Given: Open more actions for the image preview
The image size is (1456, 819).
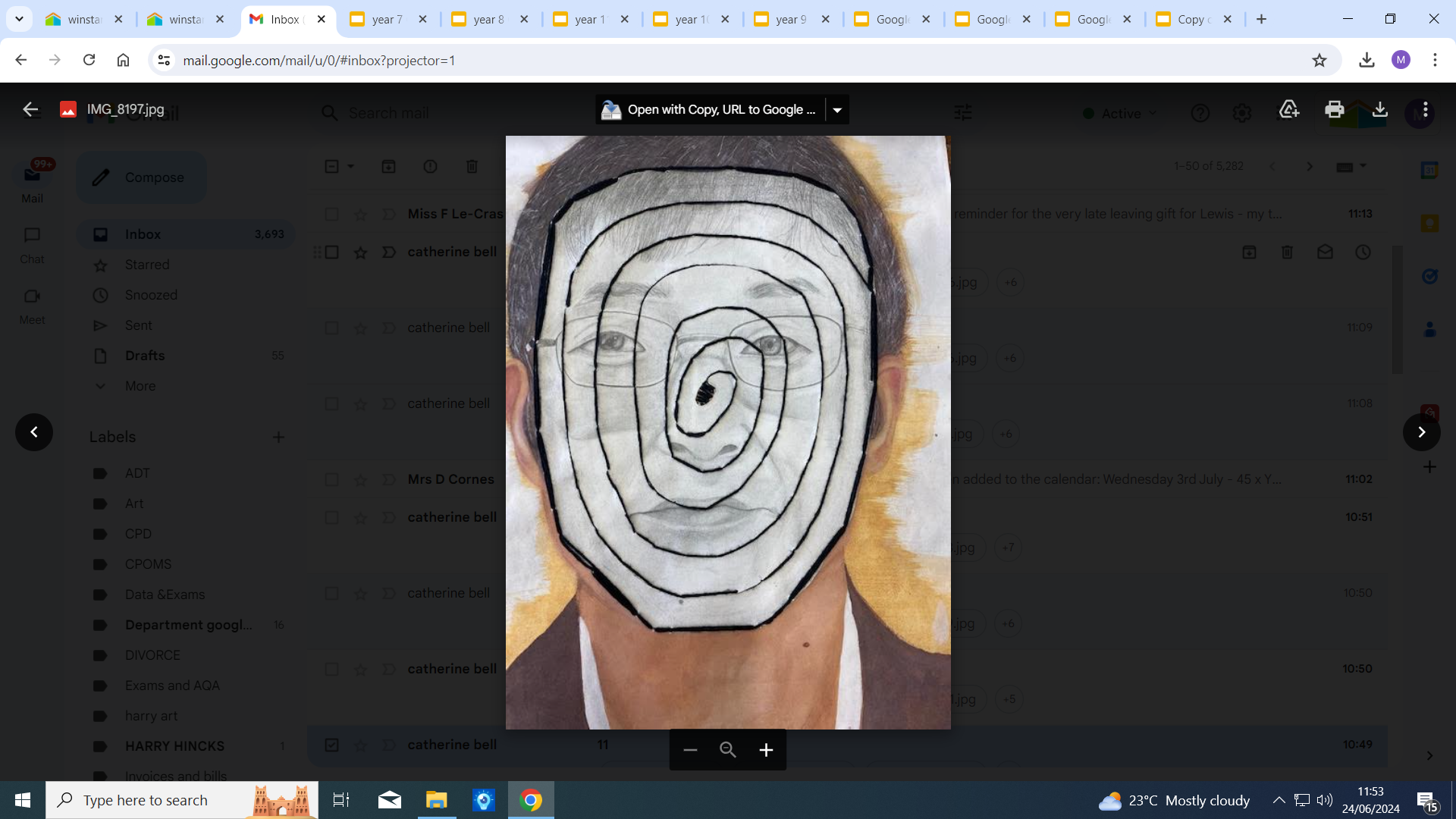Looking at the screenshot, I should click(x=1425, y=109).
